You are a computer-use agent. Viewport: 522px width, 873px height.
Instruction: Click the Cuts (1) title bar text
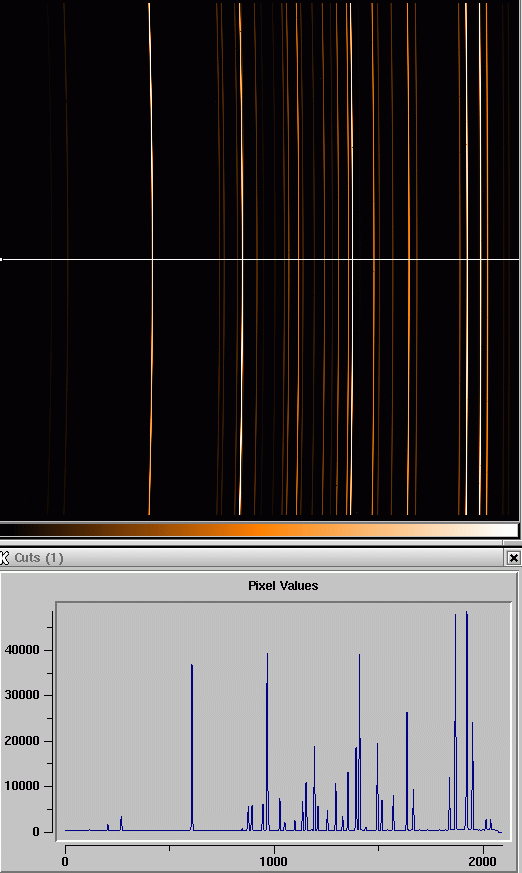click(38, 557)
